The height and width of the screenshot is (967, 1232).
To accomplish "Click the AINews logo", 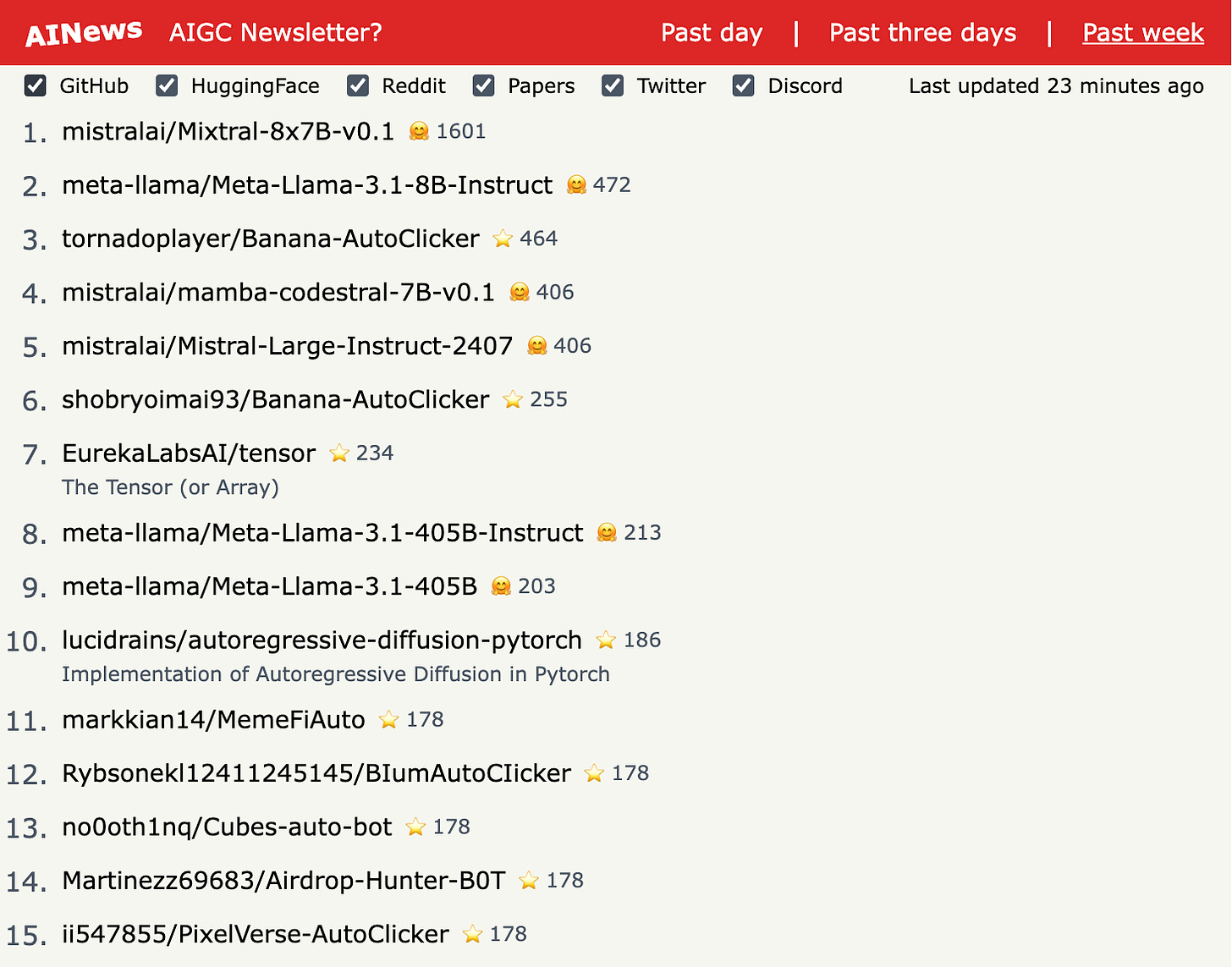I will (x=84, y=33).
